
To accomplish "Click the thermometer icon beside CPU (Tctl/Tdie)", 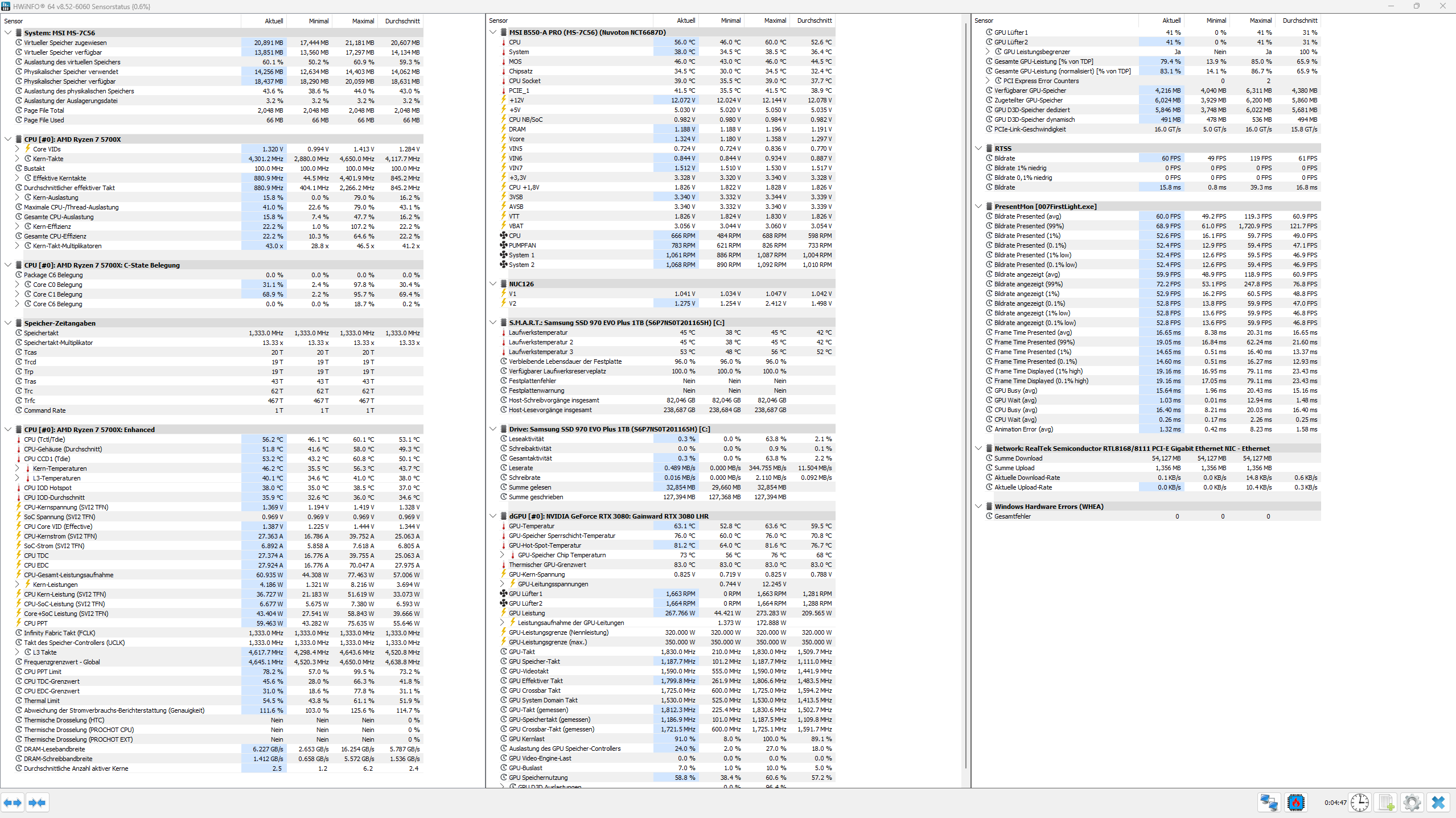I will click(19, 439).
